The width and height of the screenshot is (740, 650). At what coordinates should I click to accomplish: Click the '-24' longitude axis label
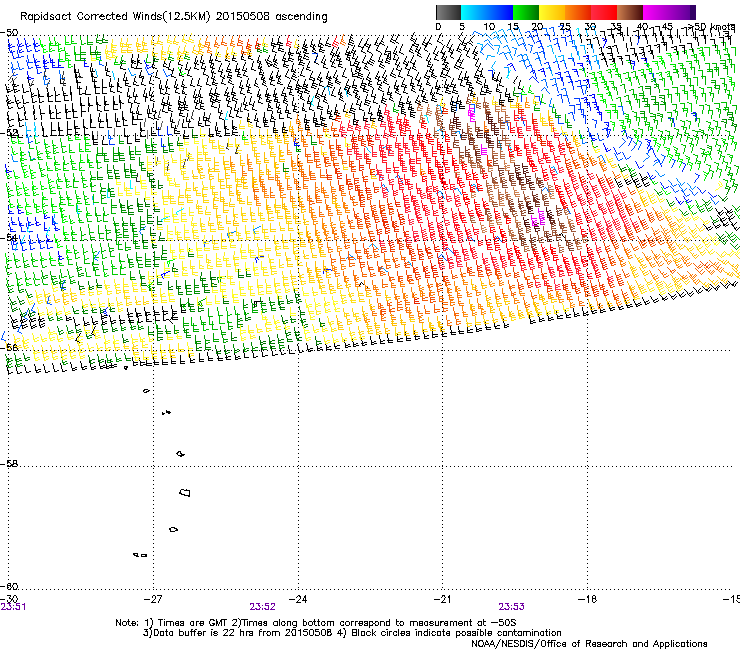click(x=298, y=599)
